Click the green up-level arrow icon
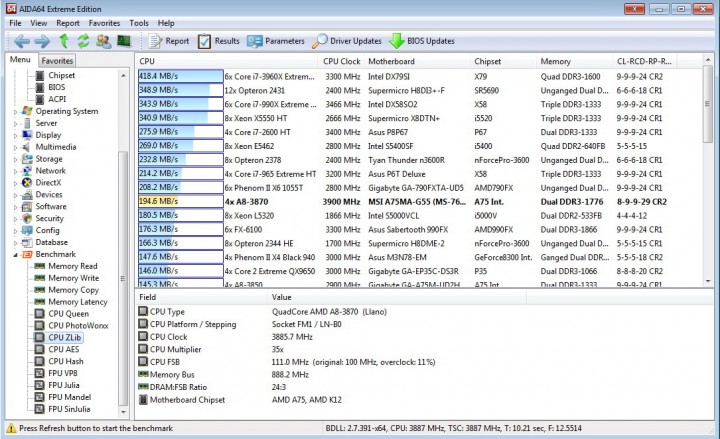The width and height of the screenshot is (720, 439). [64, 41]
